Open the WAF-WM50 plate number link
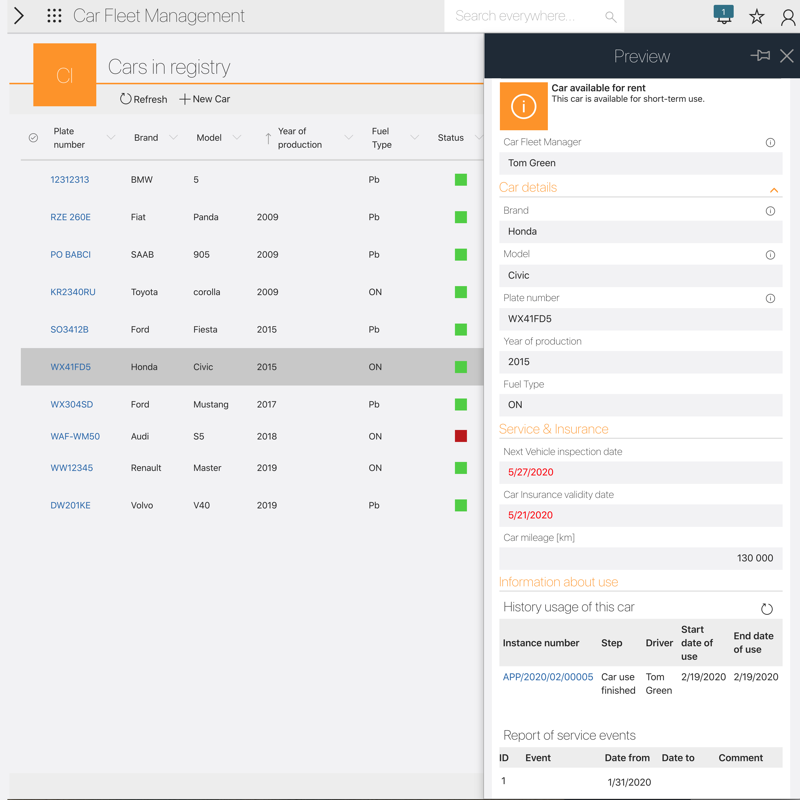800x800 pixels. [75, 436]
